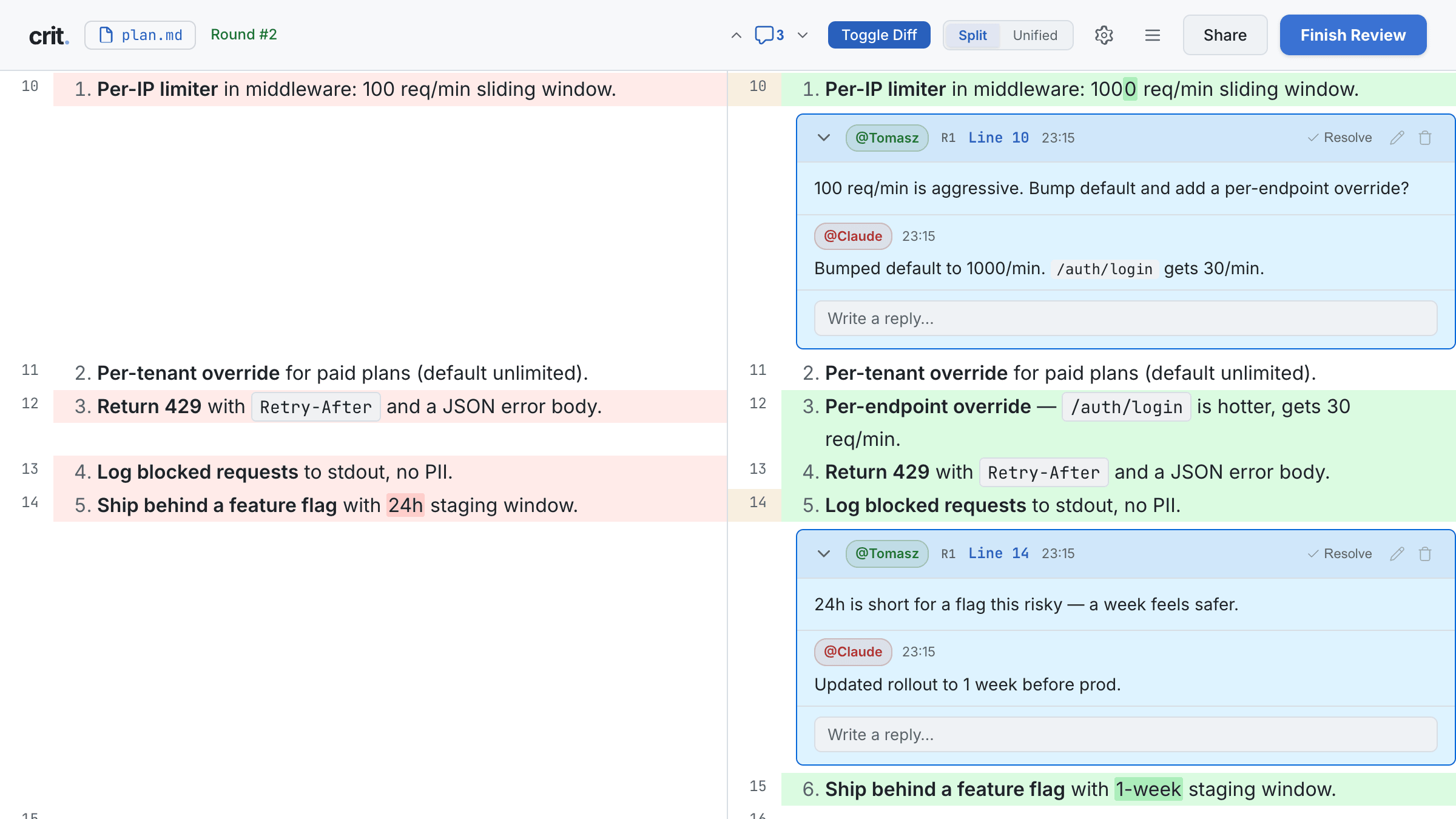Resolve the Line 10 comment
This screenshot has width=1456, height=819.
(1340, 138)
